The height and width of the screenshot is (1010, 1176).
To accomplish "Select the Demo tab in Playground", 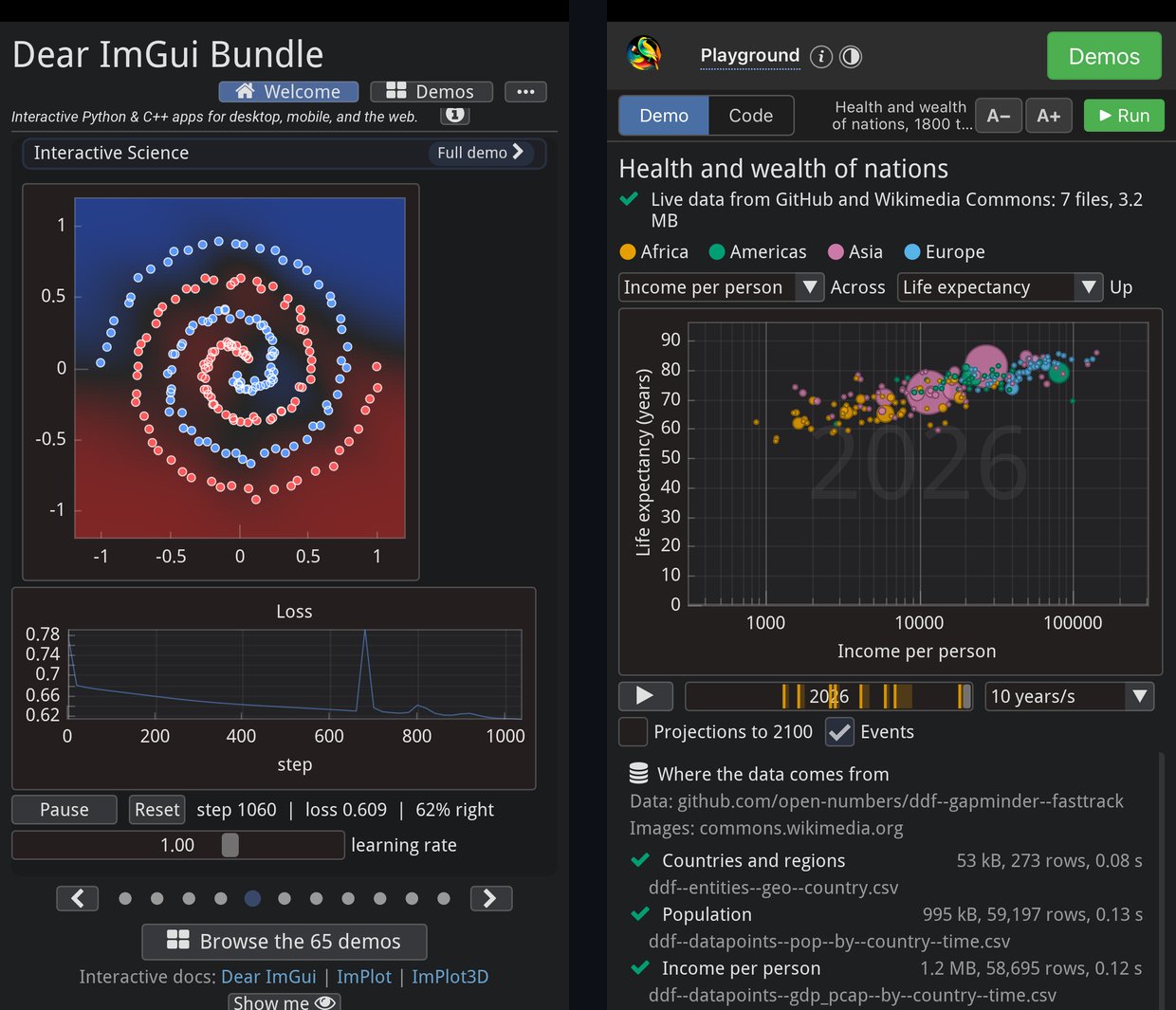I will coord(664,116).
